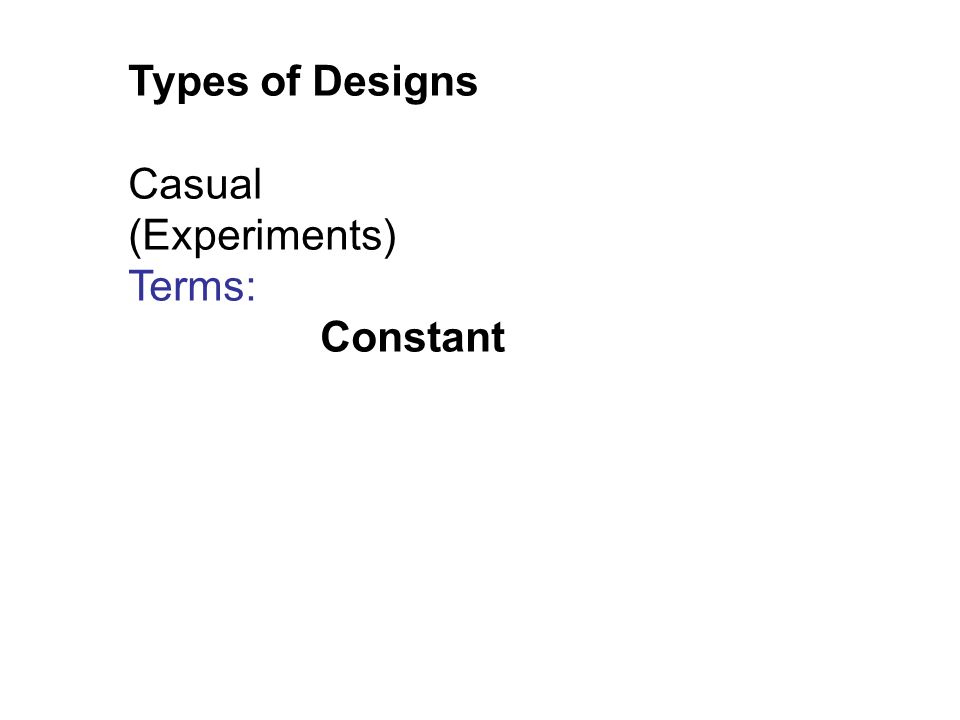
Task: Click closing parenthesis after Experiments
Action: (x=390, y=237)
